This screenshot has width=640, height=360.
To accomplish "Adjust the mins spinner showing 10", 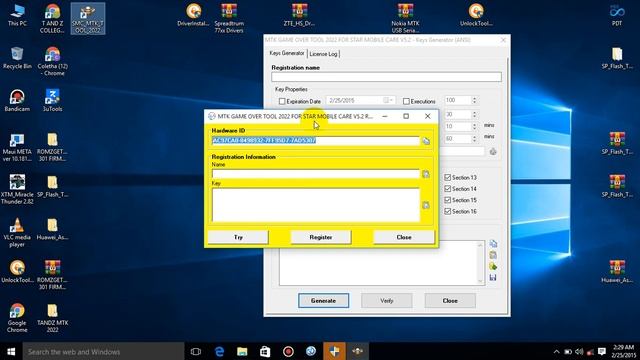I will 474,127.
